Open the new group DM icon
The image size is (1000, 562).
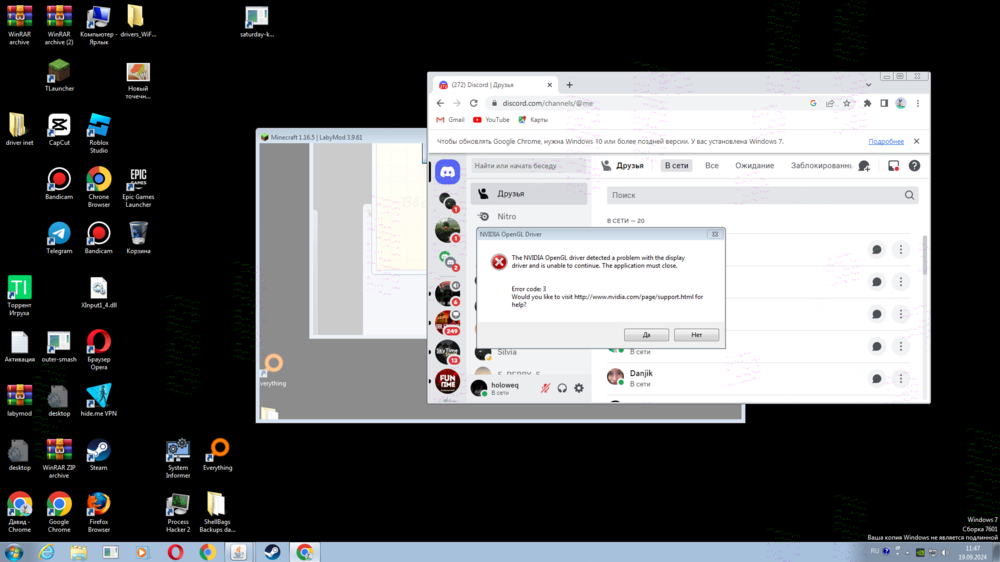click(864, 166)
